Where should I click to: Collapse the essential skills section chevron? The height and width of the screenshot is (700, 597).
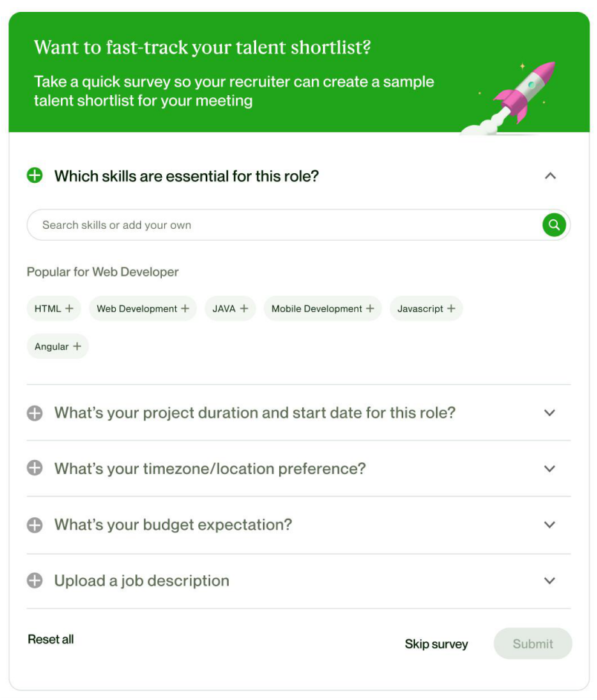550,176
